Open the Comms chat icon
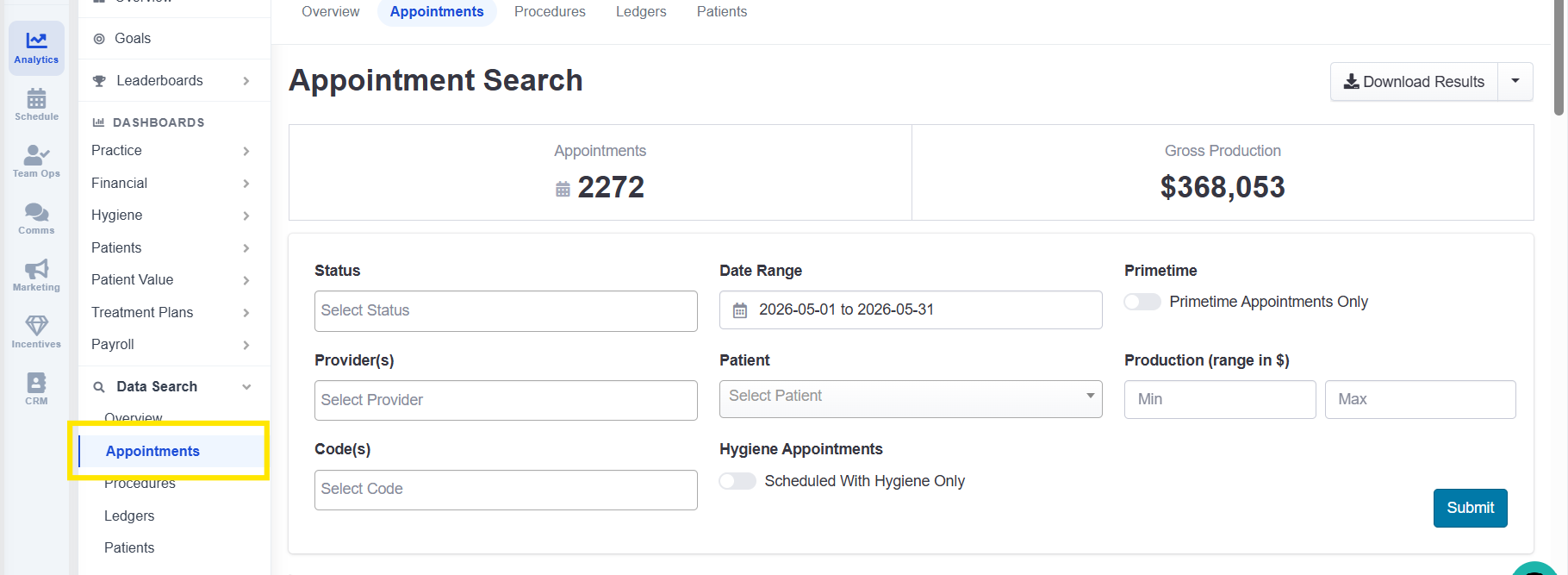This screenshot has width=1568, height=575. (36, 212)
